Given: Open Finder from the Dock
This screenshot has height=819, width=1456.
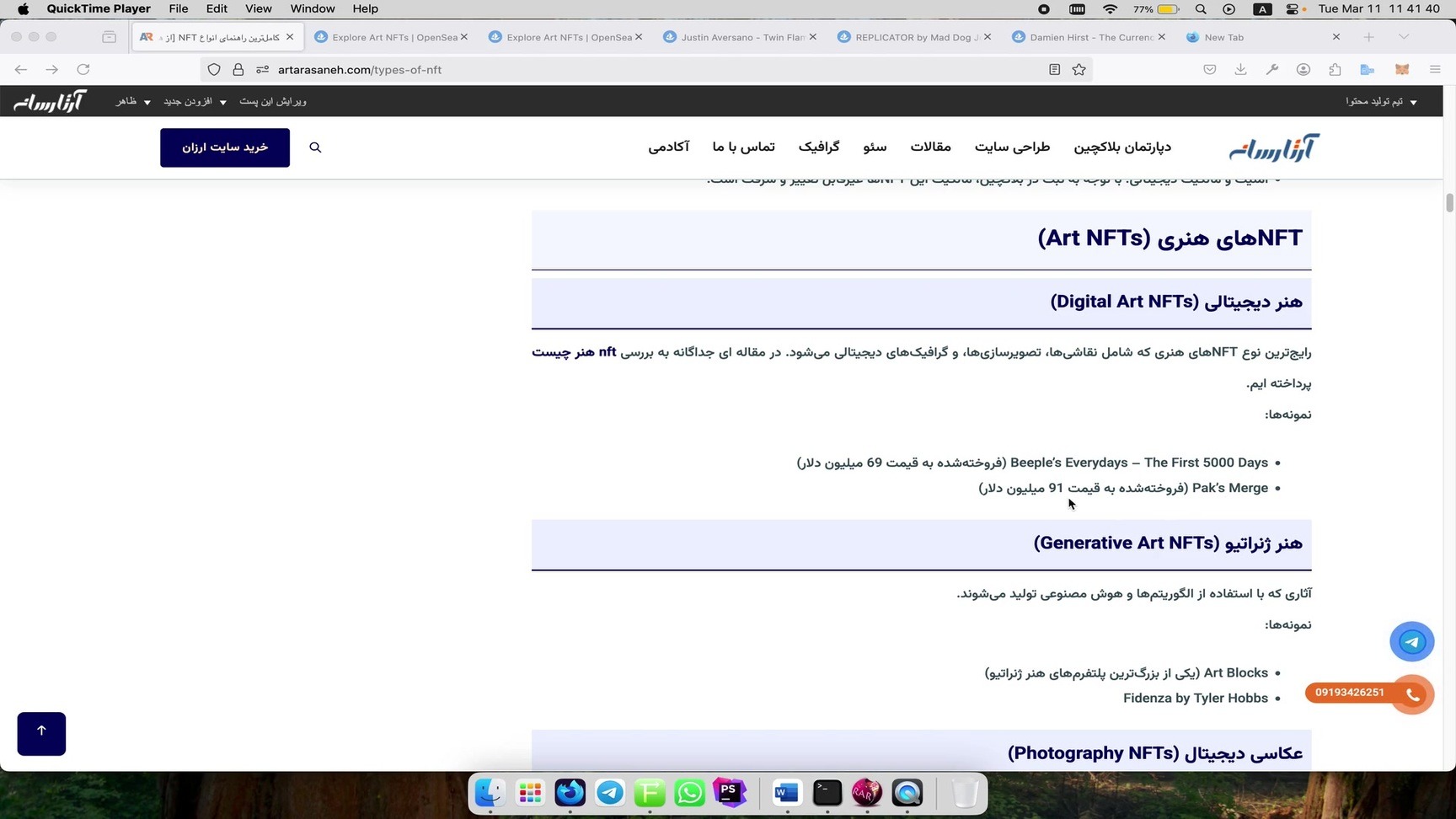Looking at the screenshot, I should point(490,793).
